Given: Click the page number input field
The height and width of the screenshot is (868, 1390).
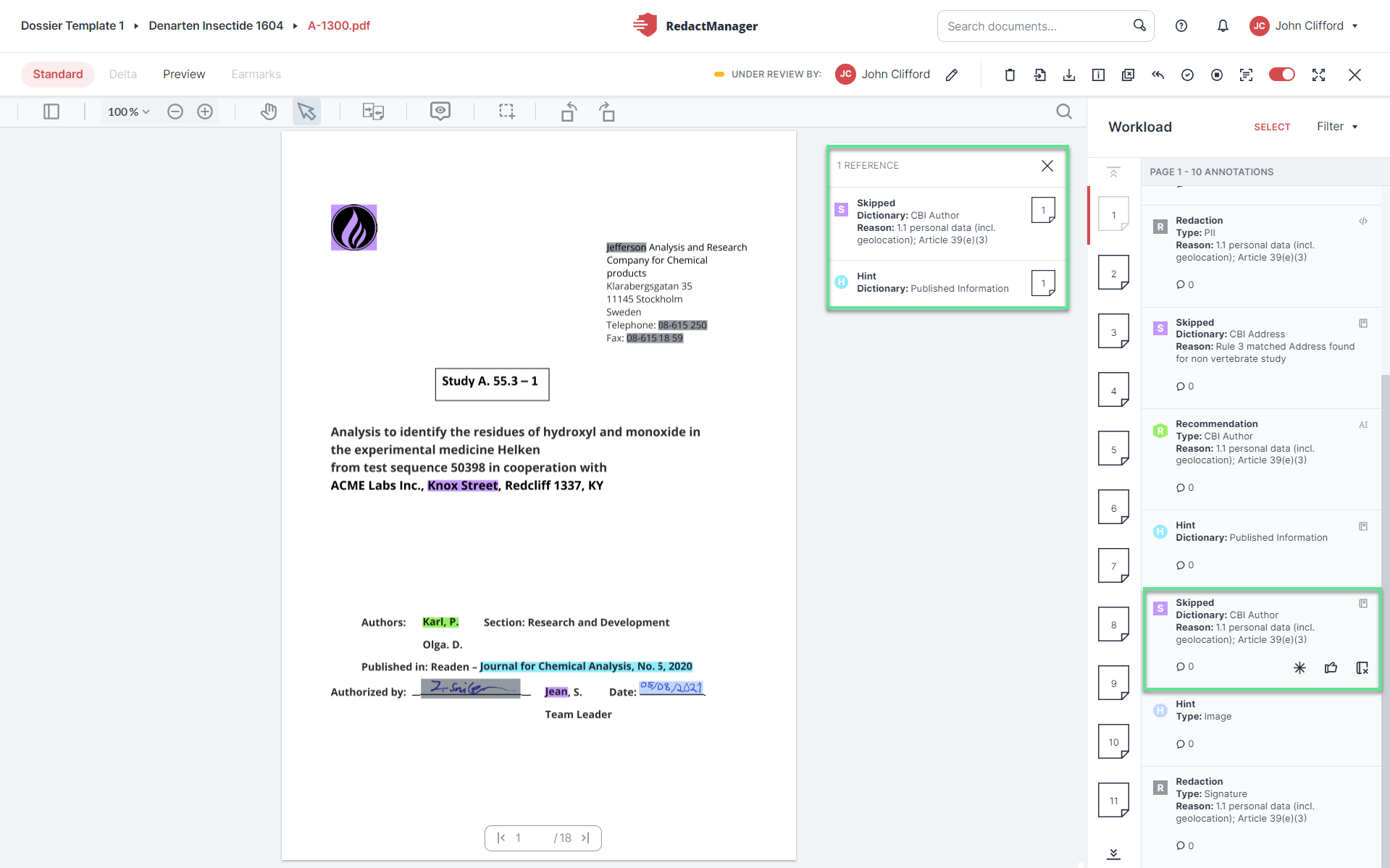Looking at the screenshot, I should tap(531, 838).
